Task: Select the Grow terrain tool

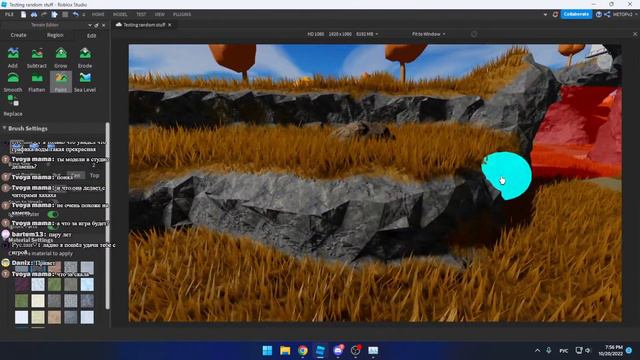Action: click(x=61, y=58)
